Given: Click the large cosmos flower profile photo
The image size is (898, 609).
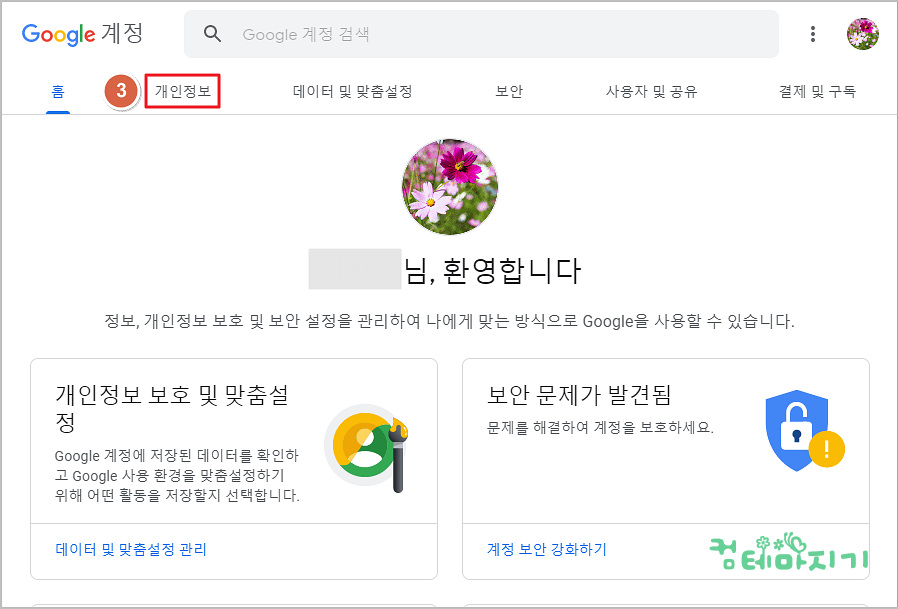Looking at the screenshot, I should [x=450, y=187].
